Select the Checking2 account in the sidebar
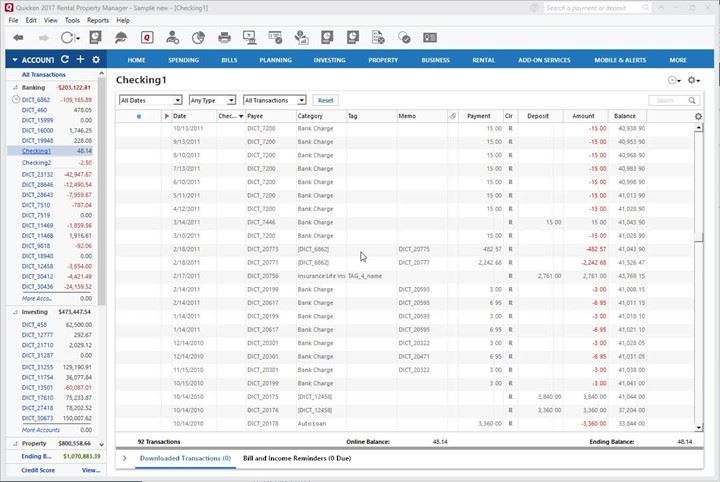Image resolution: width=720 pixels, height=482 pixels. pos(36,162)
